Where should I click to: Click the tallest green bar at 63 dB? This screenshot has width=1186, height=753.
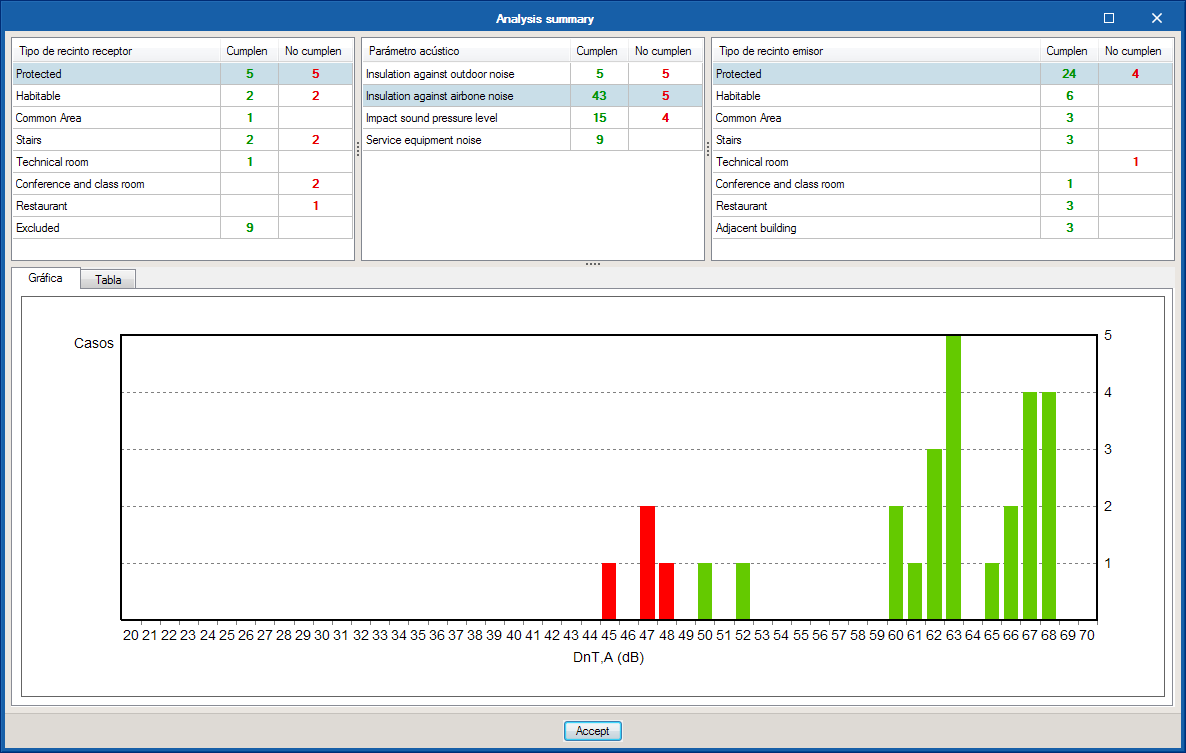(x=953, y=478)
